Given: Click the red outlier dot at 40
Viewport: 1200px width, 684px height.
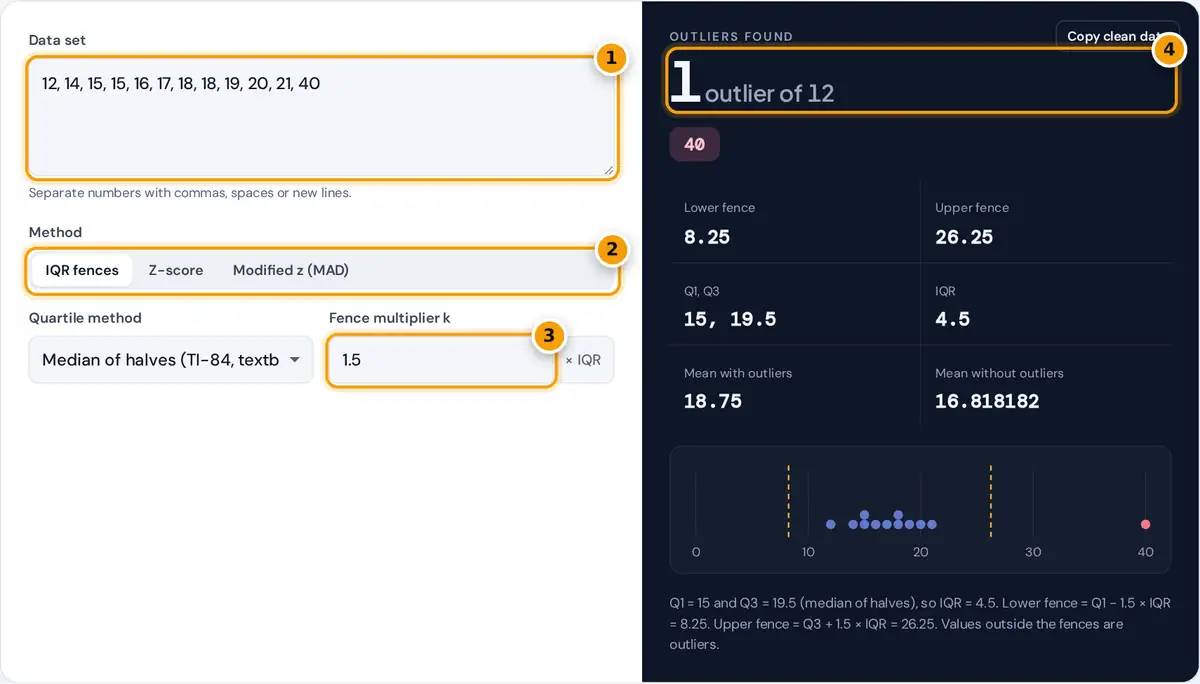Looking at the screenshot, I should (1146, 524).
